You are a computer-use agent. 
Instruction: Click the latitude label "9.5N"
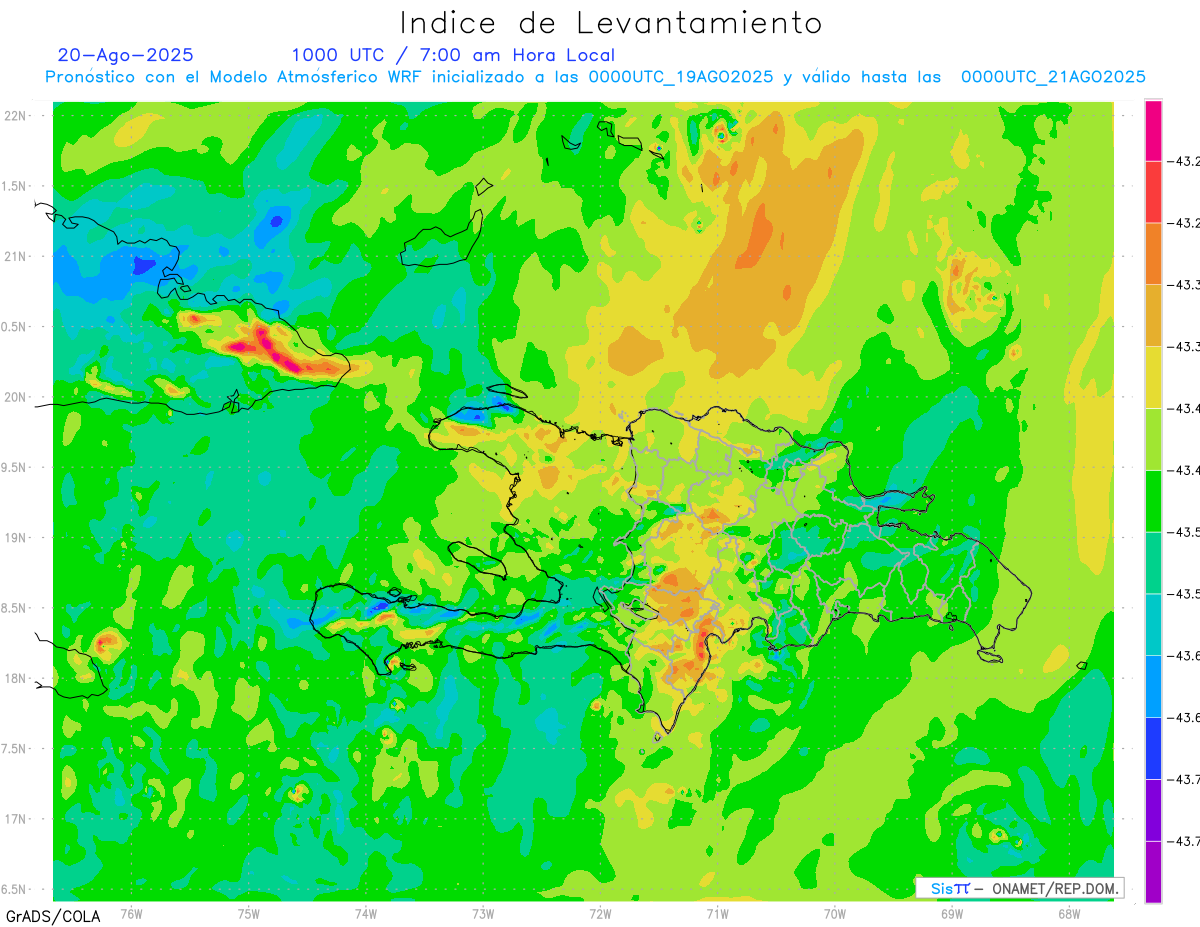click(13, 468)
